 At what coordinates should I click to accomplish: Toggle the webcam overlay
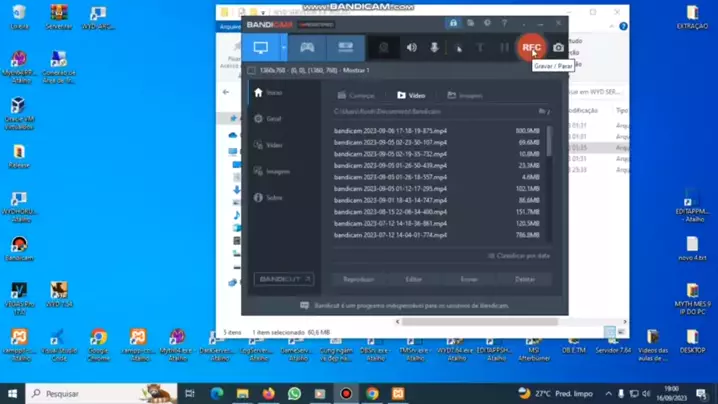coord(383,47)
